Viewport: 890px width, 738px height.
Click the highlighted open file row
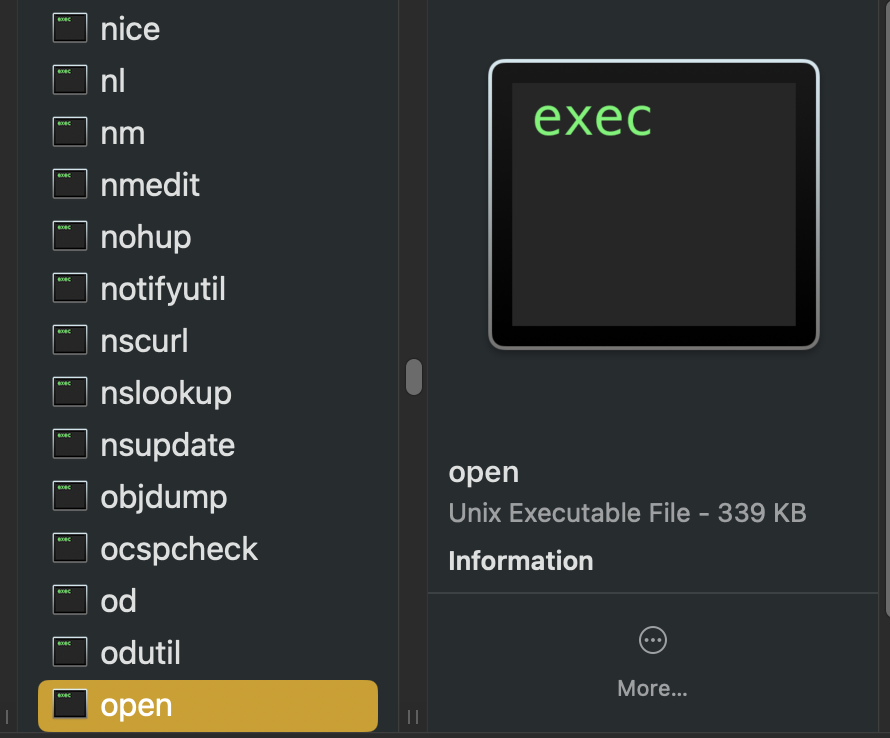click(207, 706)
